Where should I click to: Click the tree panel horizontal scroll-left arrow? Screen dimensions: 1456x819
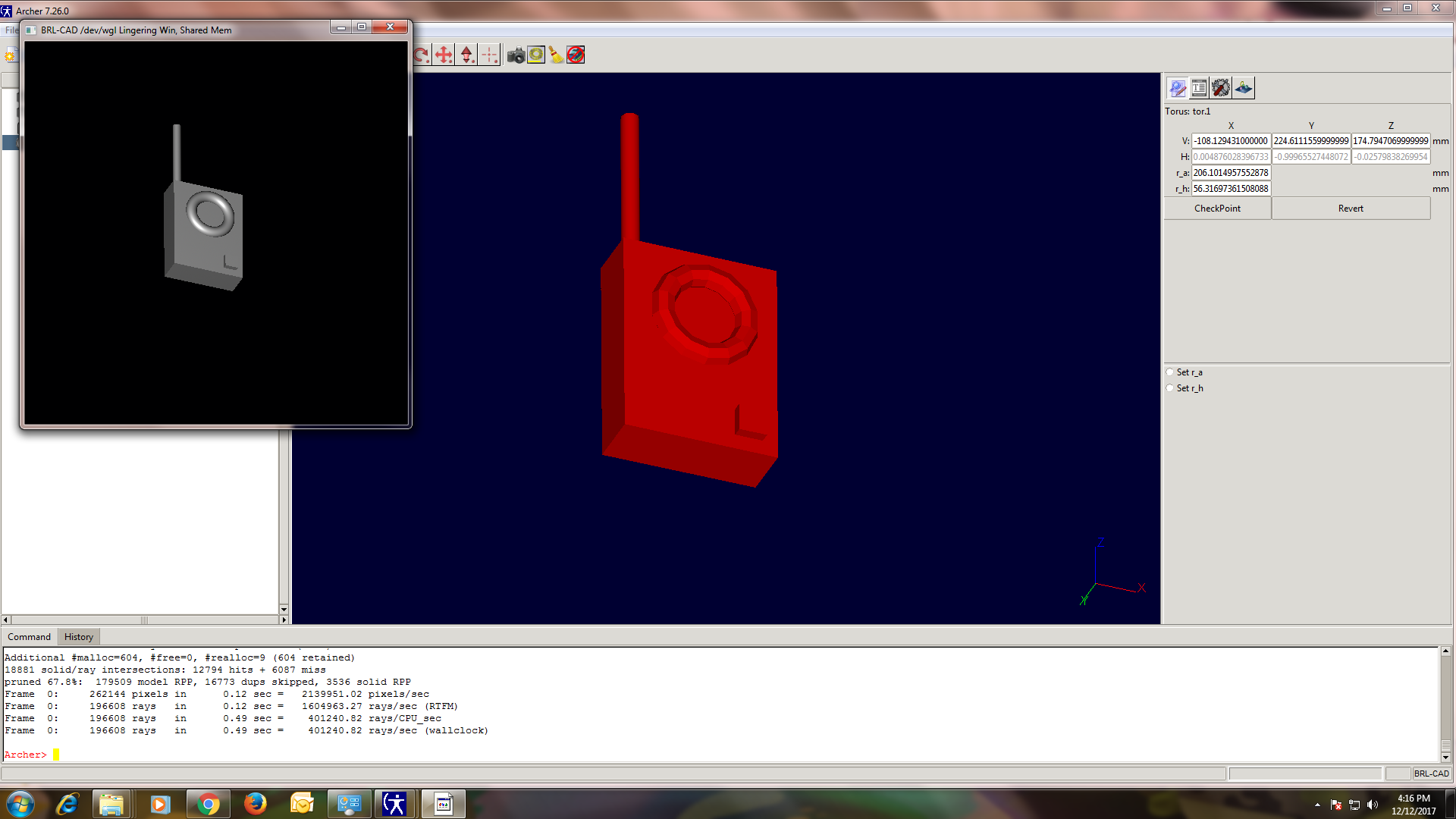point(6,620)
